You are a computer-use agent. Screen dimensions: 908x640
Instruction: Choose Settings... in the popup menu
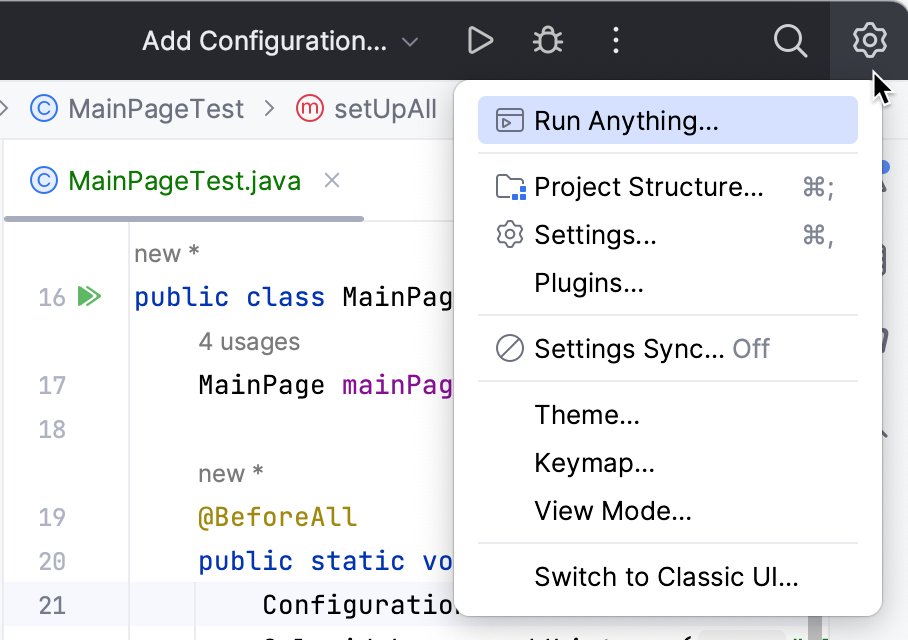(x=595, y=235)
